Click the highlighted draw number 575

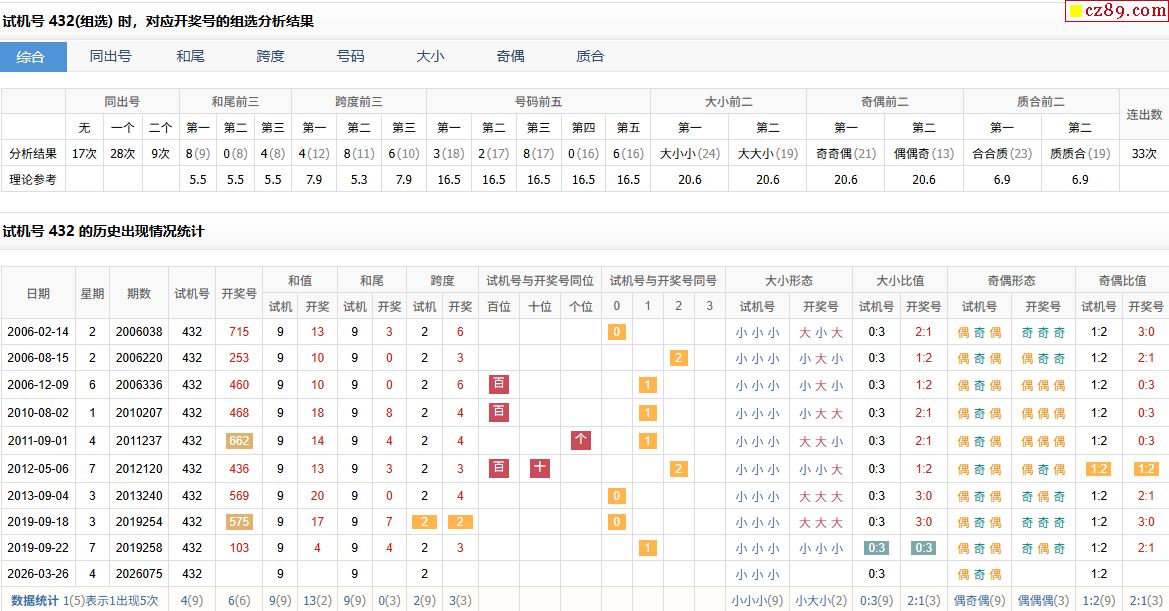point(239,522)
